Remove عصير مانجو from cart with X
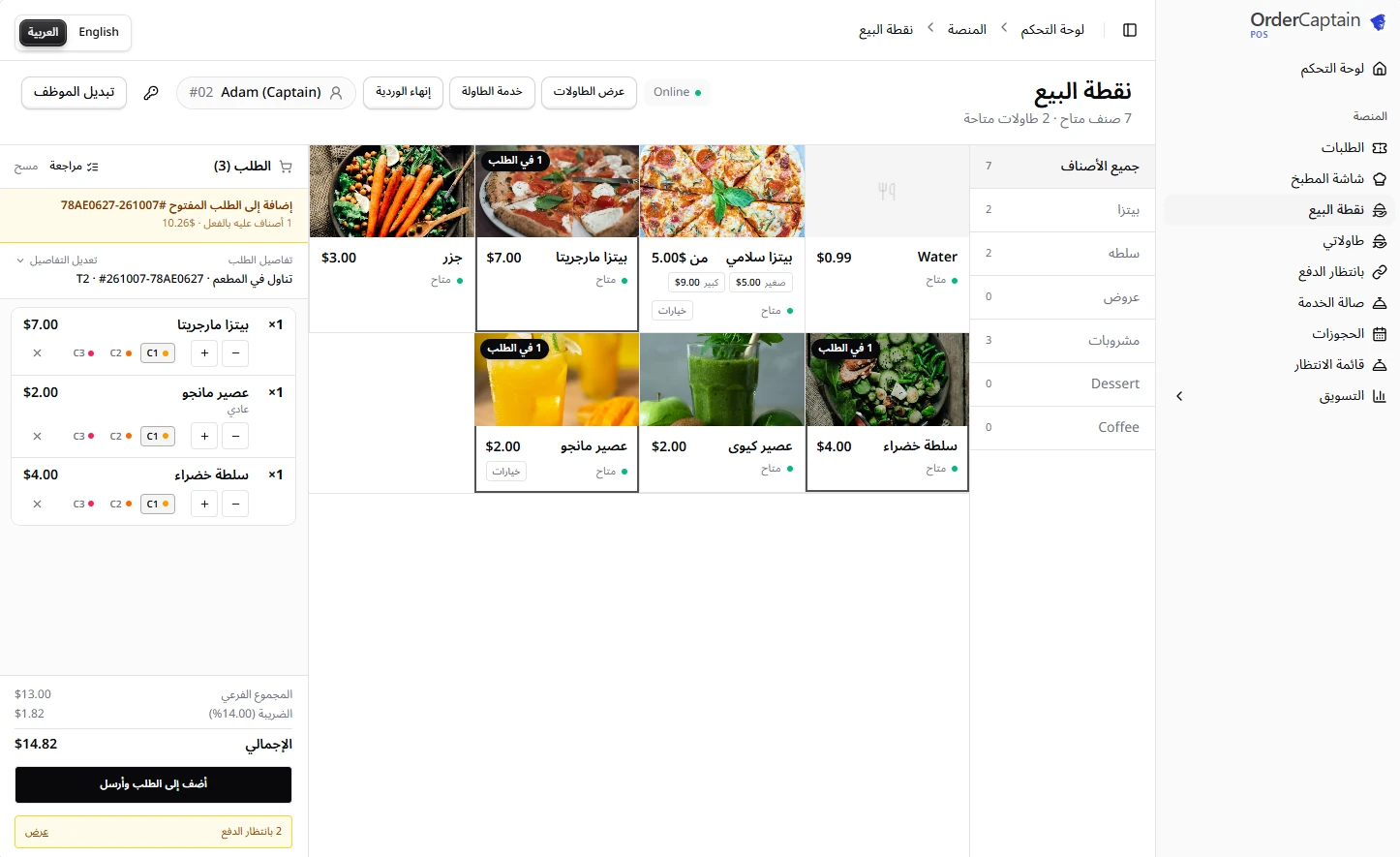 coord(37,437)
